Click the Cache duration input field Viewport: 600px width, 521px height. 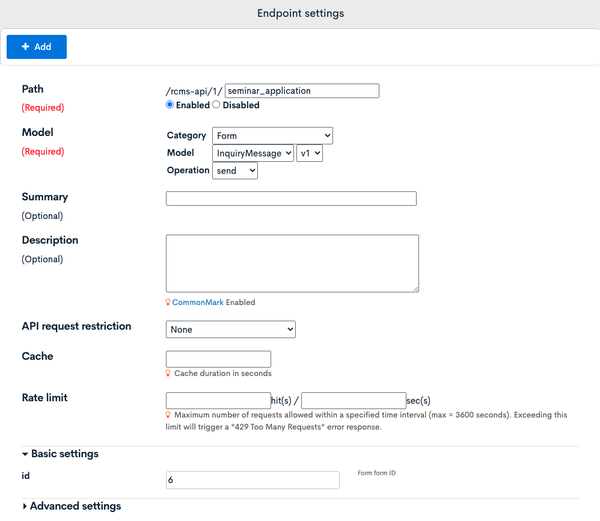[x=218, y=359]
